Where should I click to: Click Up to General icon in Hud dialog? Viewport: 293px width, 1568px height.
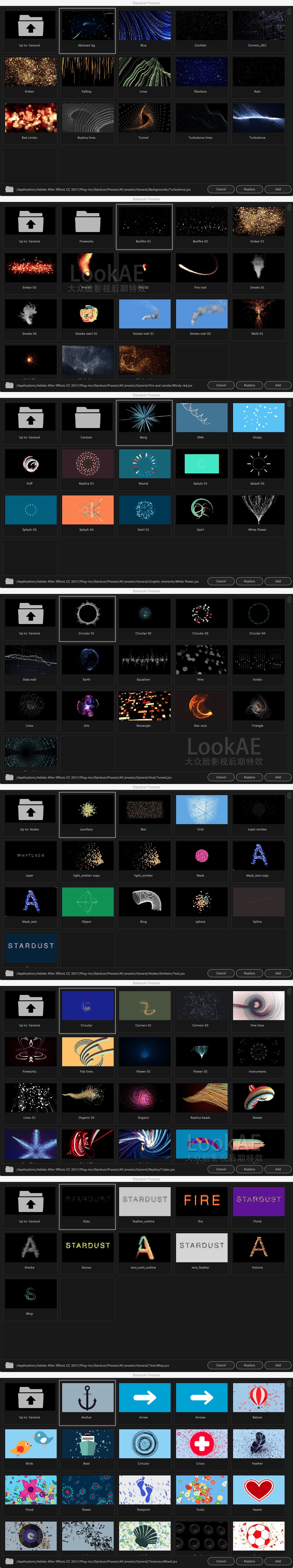point(30,614)
